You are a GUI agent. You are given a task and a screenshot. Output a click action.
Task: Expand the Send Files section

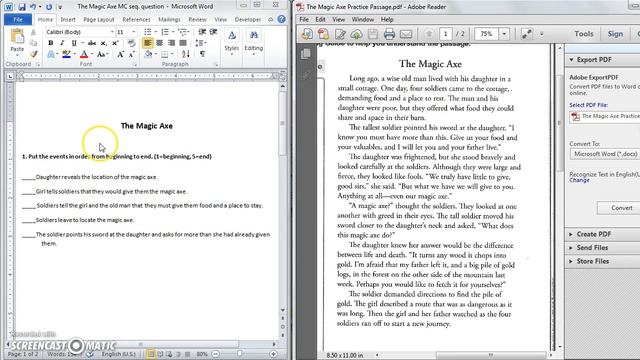click(592, 248)
